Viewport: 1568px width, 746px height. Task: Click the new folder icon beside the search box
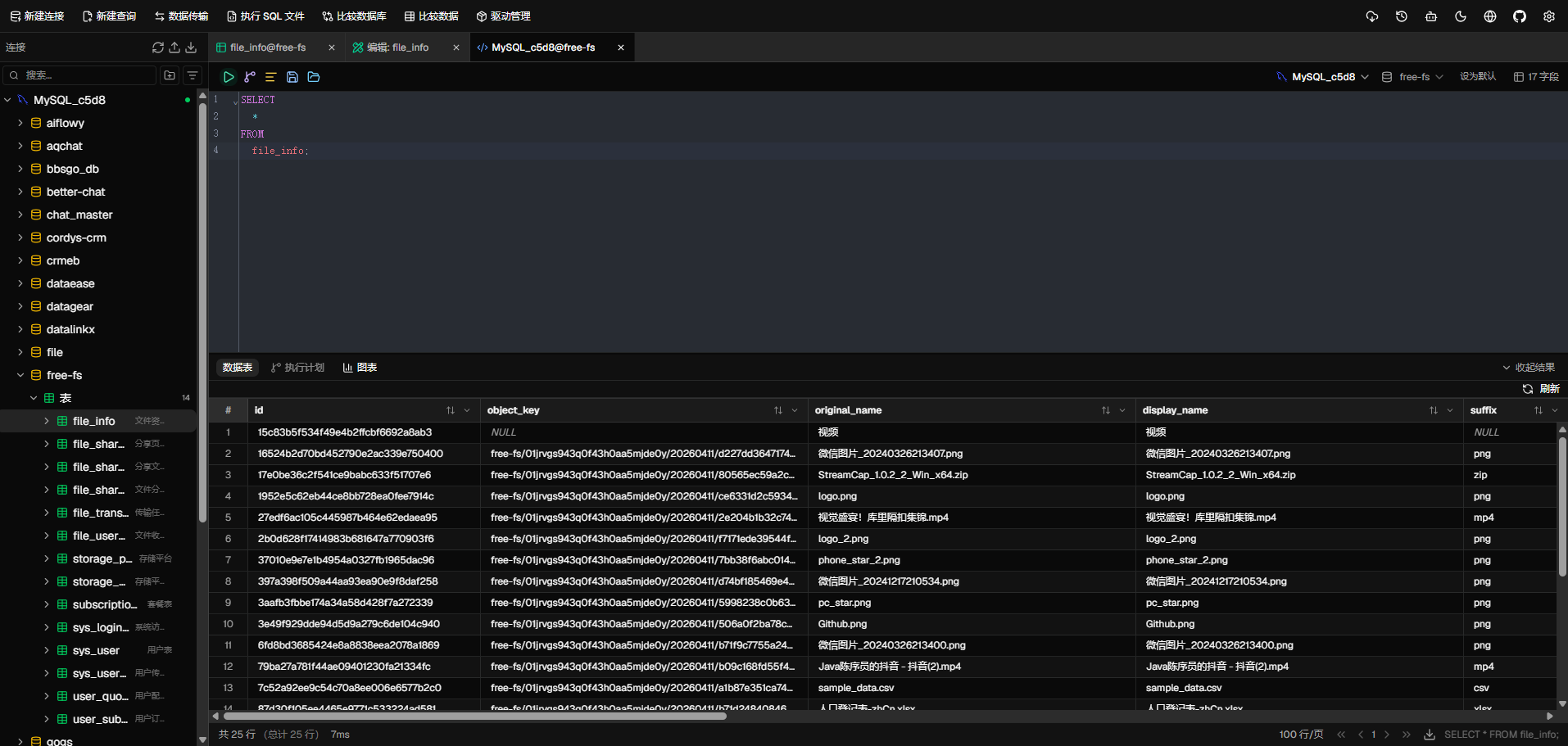(170, 75)
